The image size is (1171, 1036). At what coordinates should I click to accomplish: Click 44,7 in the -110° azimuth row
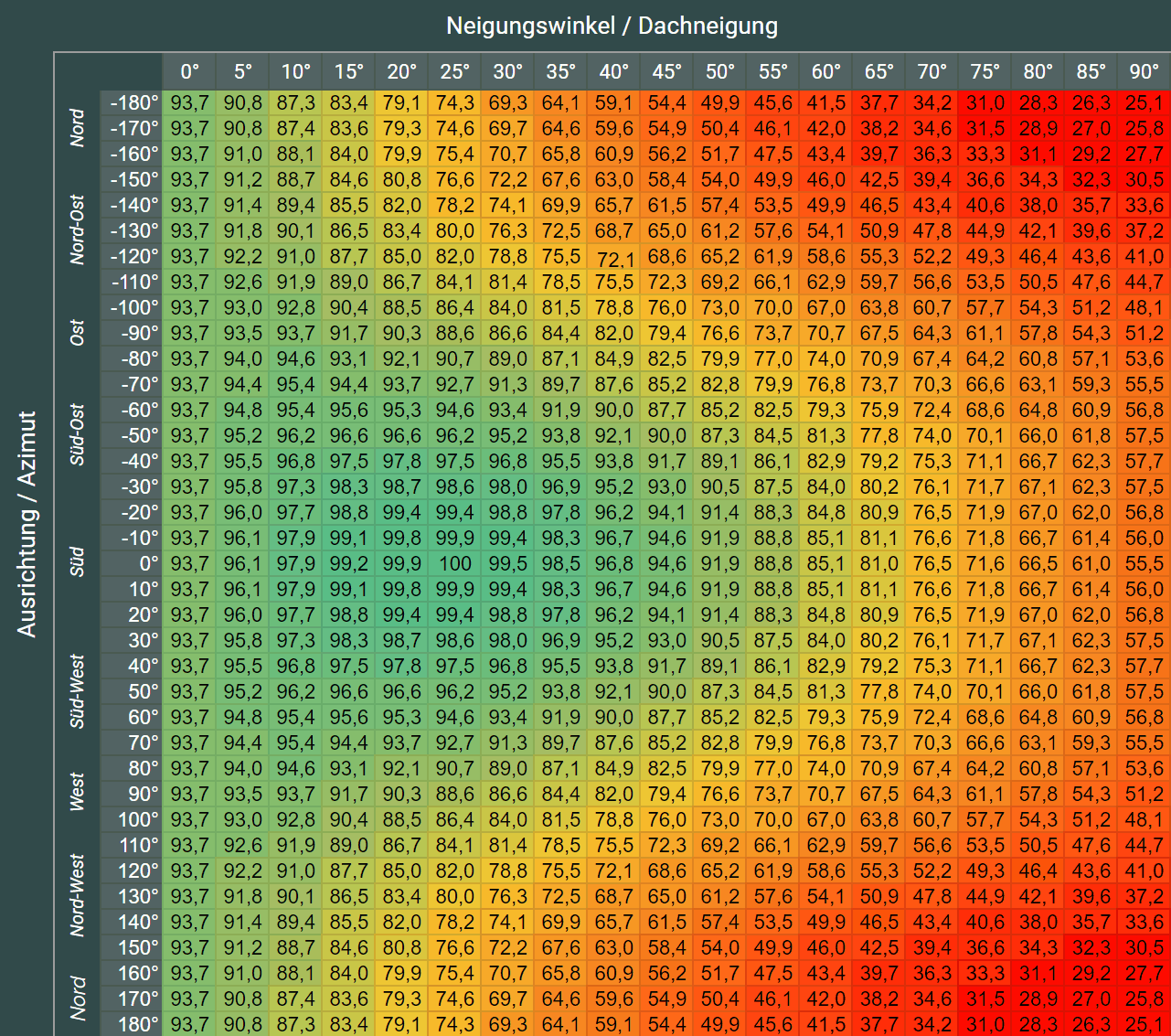(x=1144, y=283)
